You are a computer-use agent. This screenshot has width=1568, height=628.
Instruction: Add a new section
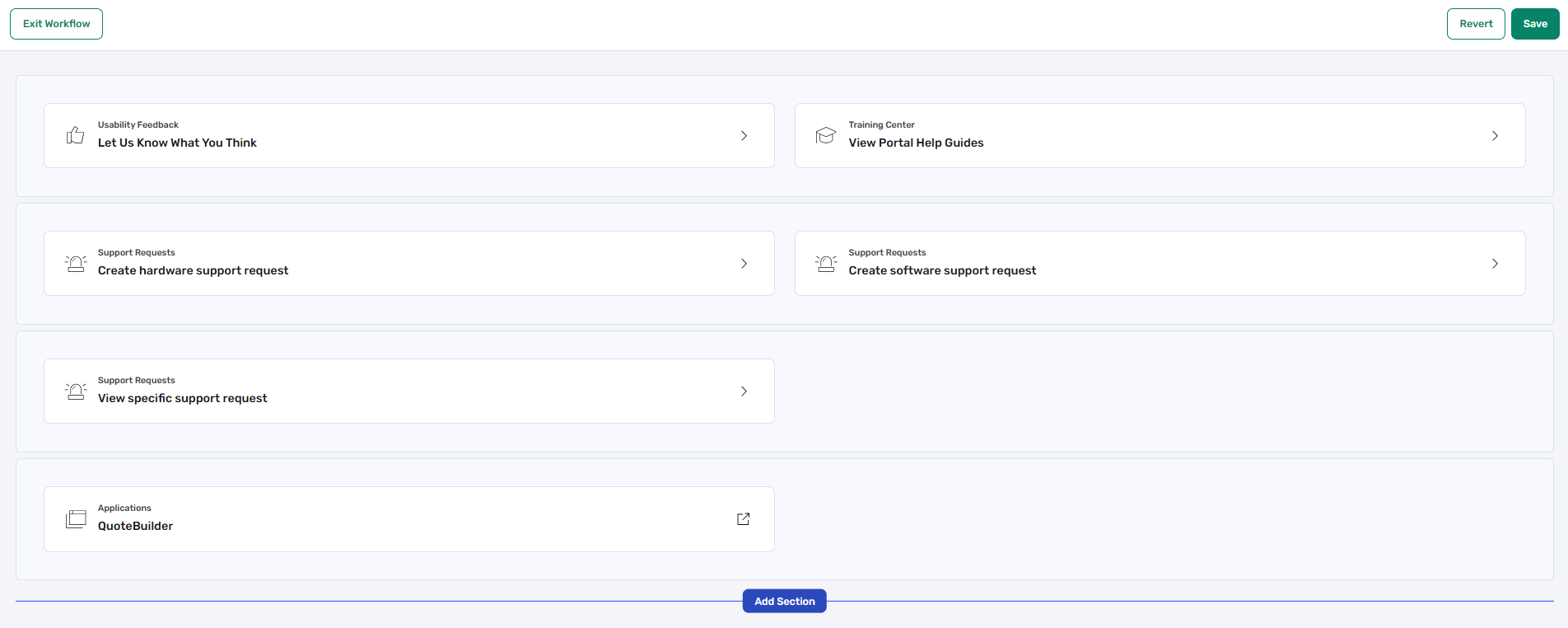(785, 602)
